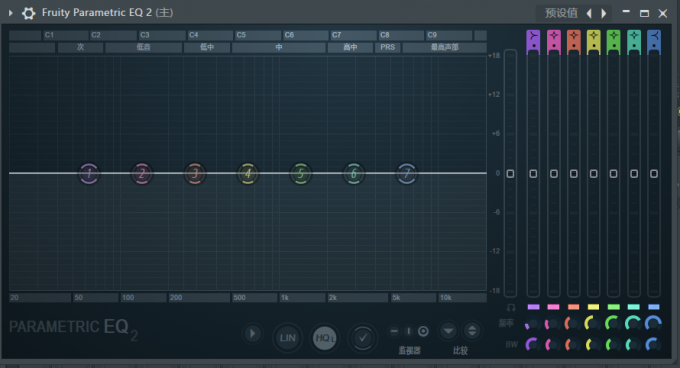680x368 pixels.
Task: Select band 4 yellow node
Action: tap(248, 174)
